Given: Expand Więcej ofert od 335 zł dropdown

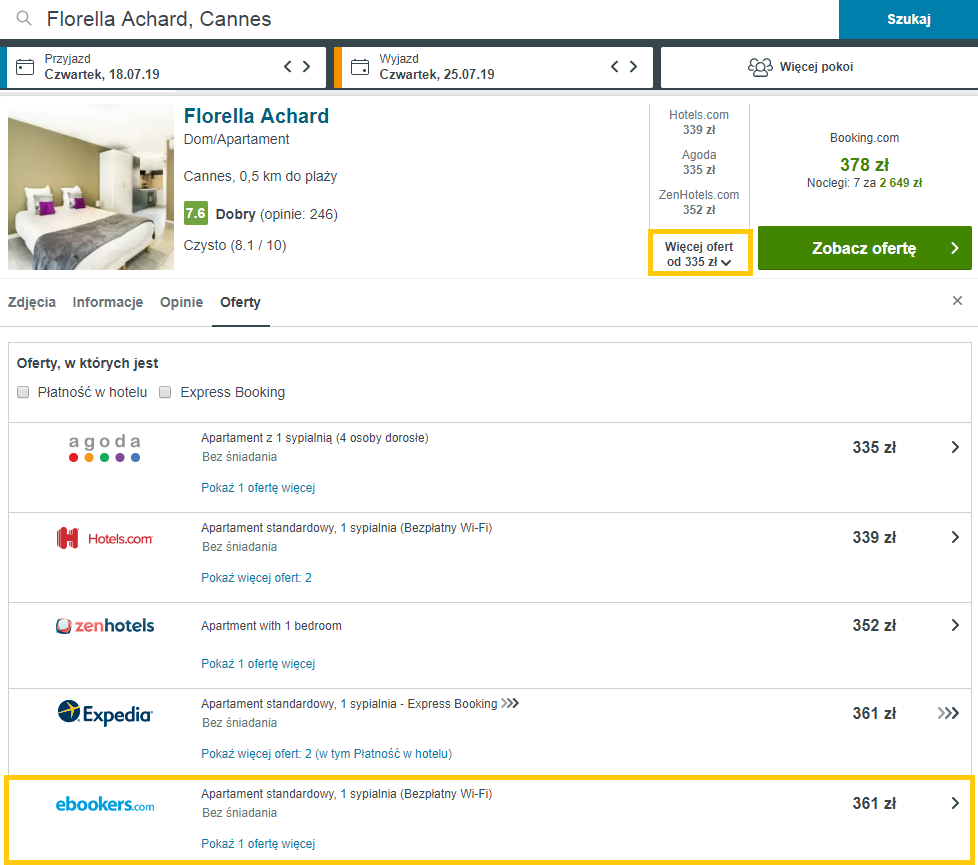Looking at the screenshot, I should (700, 253).
